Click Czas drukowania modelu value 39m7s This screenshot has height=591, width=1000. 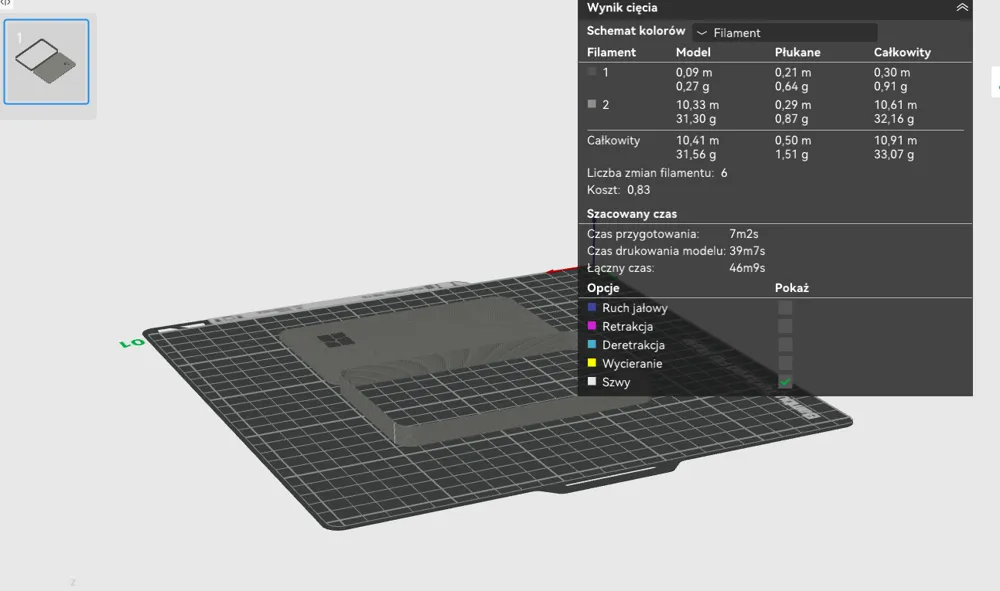(x=747, y=251)
